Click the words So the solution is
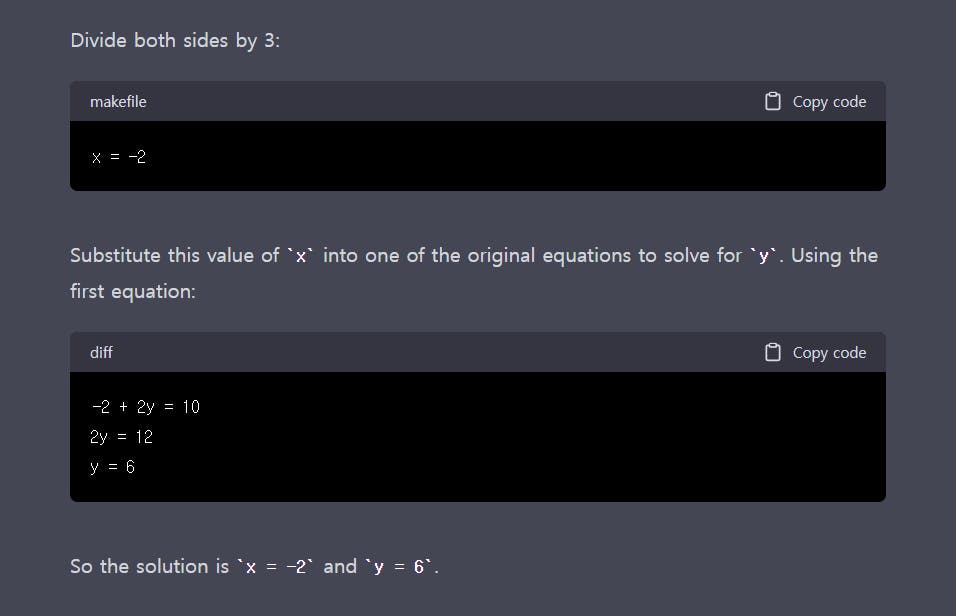Image resolution: width=956 pixels, height=616 pixels. pyautogui.click(x=149, y=567)
